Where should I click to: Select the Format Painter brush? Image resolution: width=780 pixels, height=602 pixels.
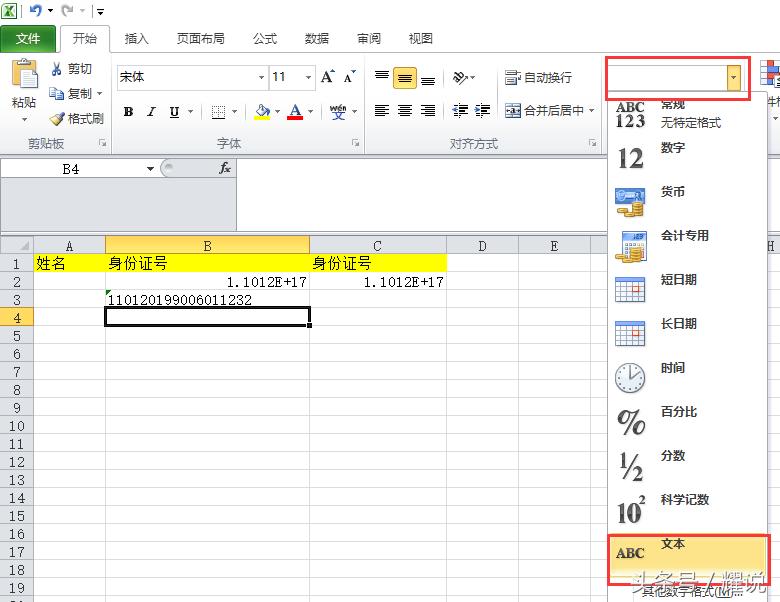[x=76, y=118]
